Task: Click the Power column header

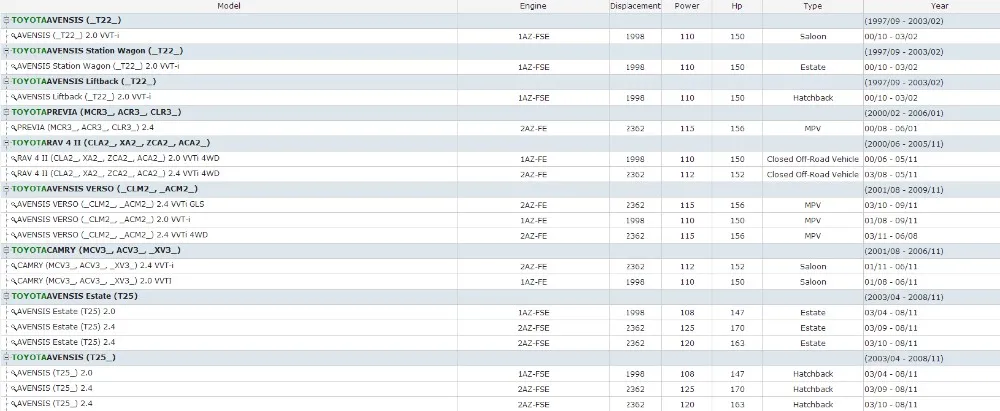Action: (687, 6)
